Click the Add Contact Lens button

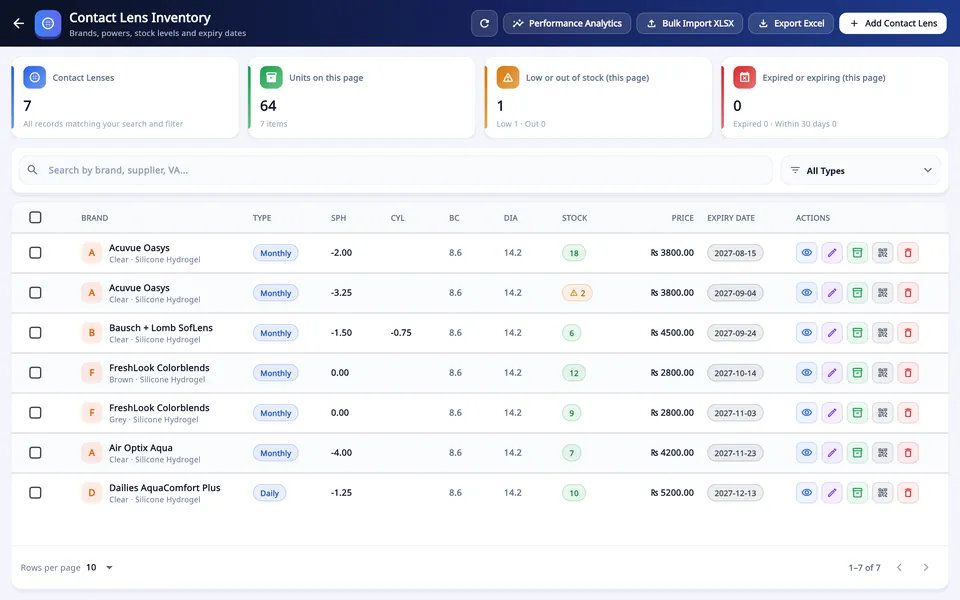tap(893, 23)
